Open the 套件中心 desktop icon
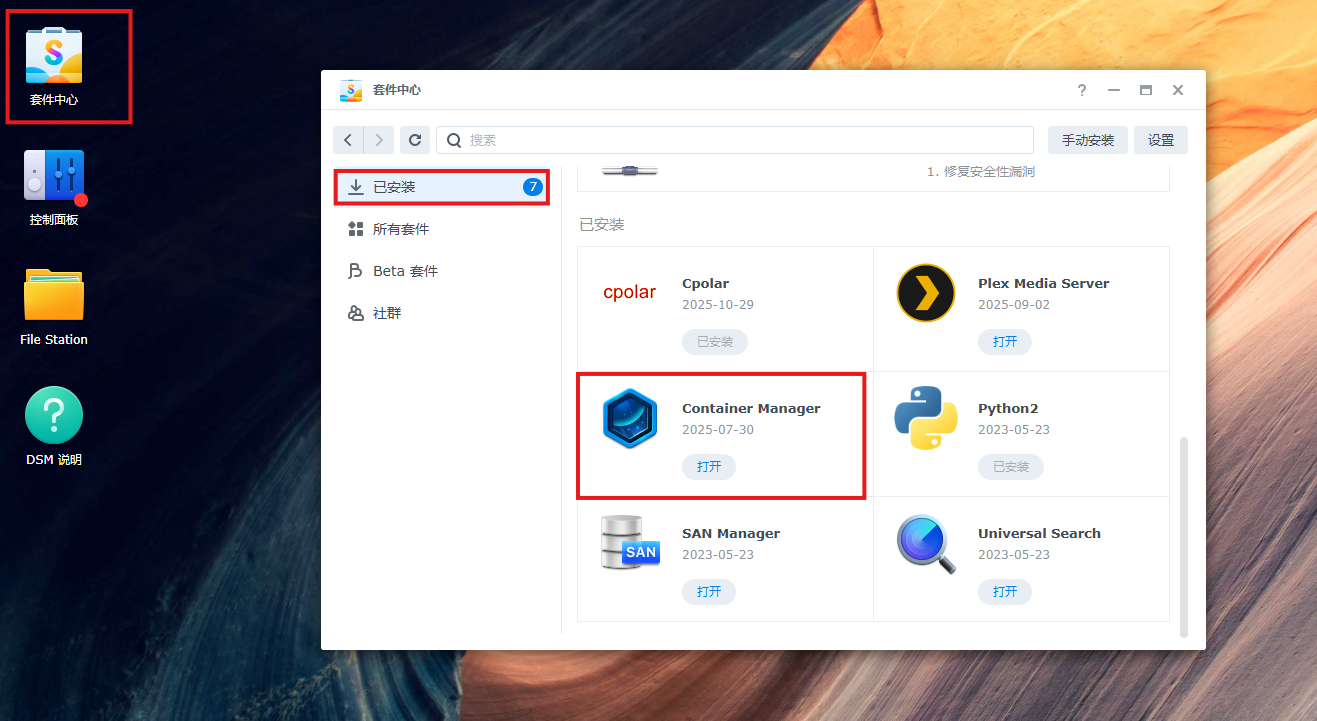This screenshot has width=1317, height=721. 54,58
